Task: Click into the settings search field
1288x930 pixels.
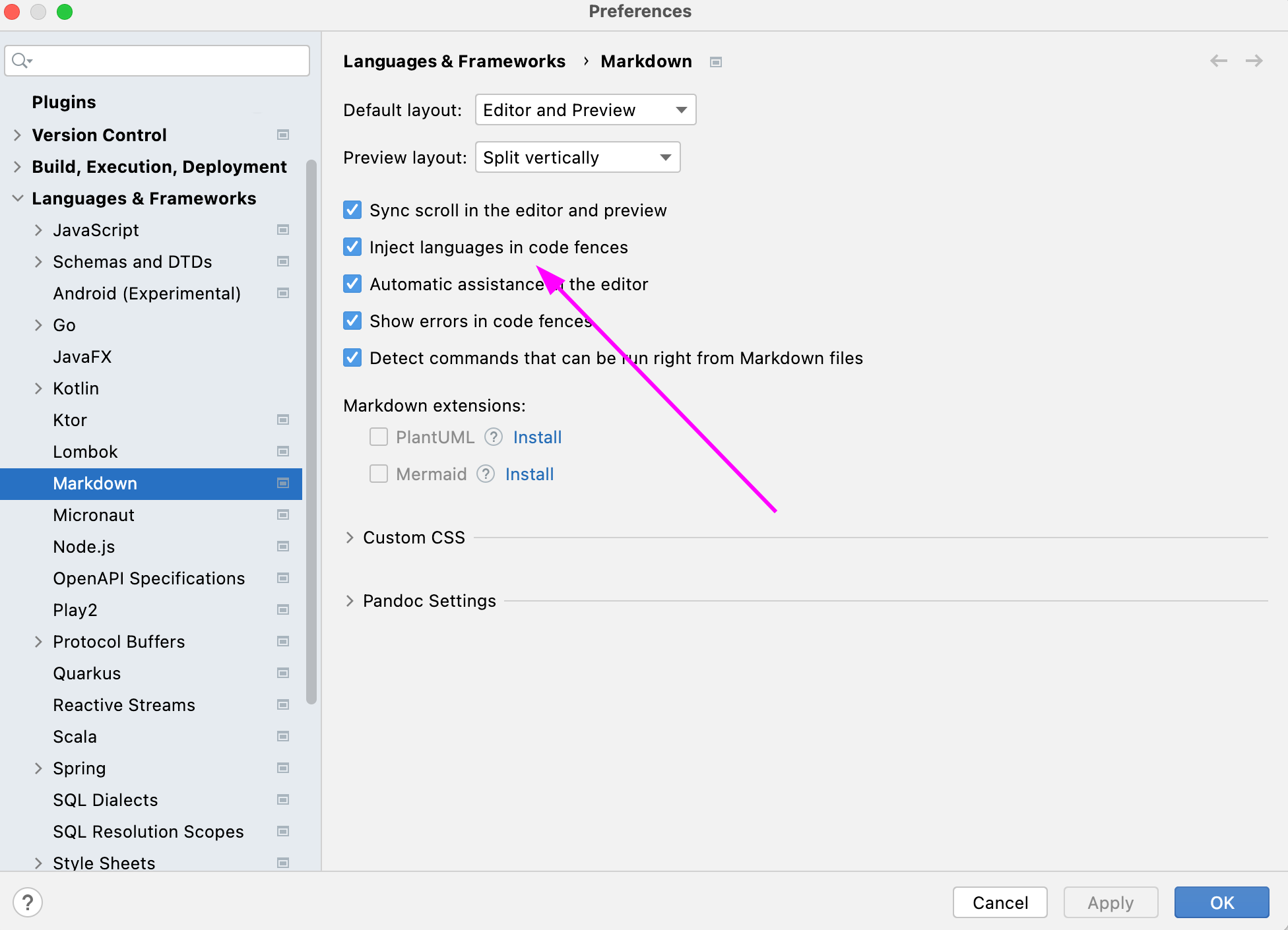Action: 157,61
